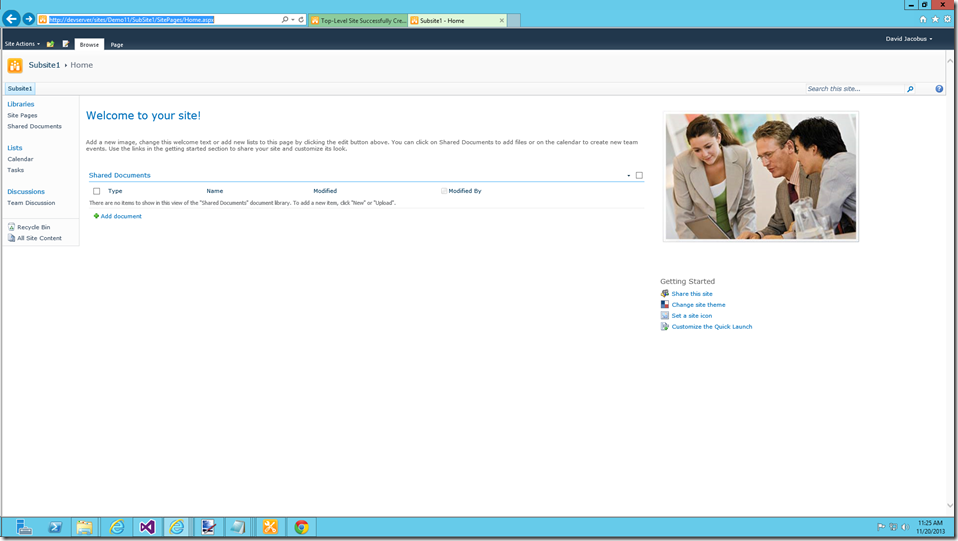
Task: Open the Tasks list link
Action: tap(15, 170)
